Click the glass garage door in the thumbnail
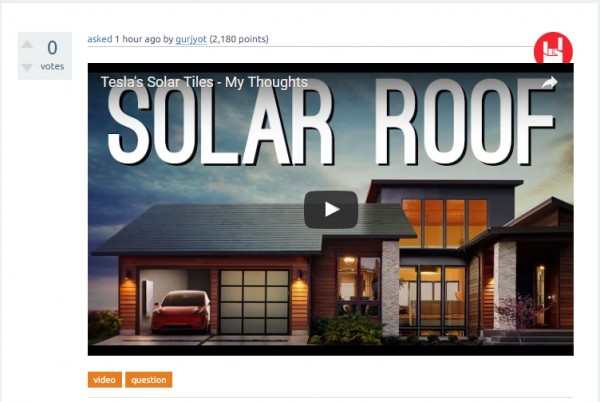Screen dimensions: 600x402 [254, 302]
